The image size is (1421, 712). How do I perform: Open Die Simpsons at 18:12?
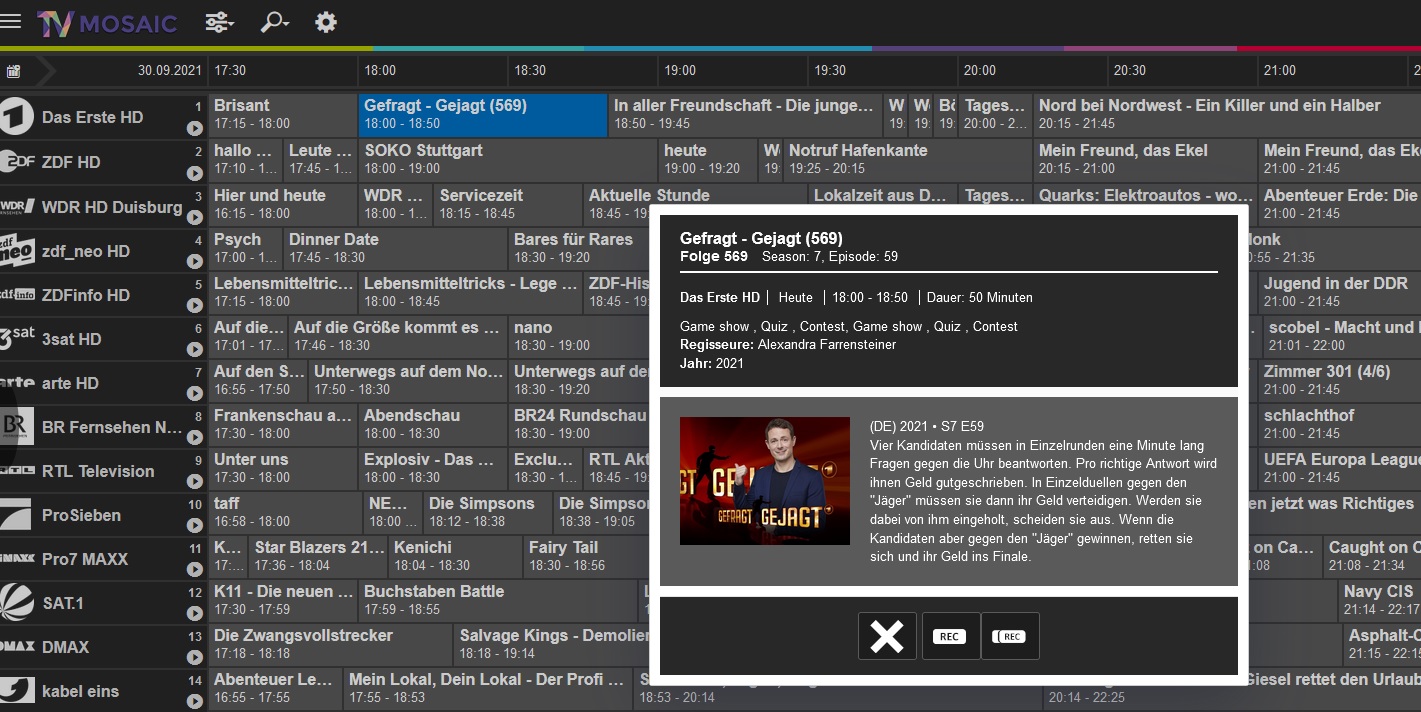pyautogui.click(x=488, y=512)
